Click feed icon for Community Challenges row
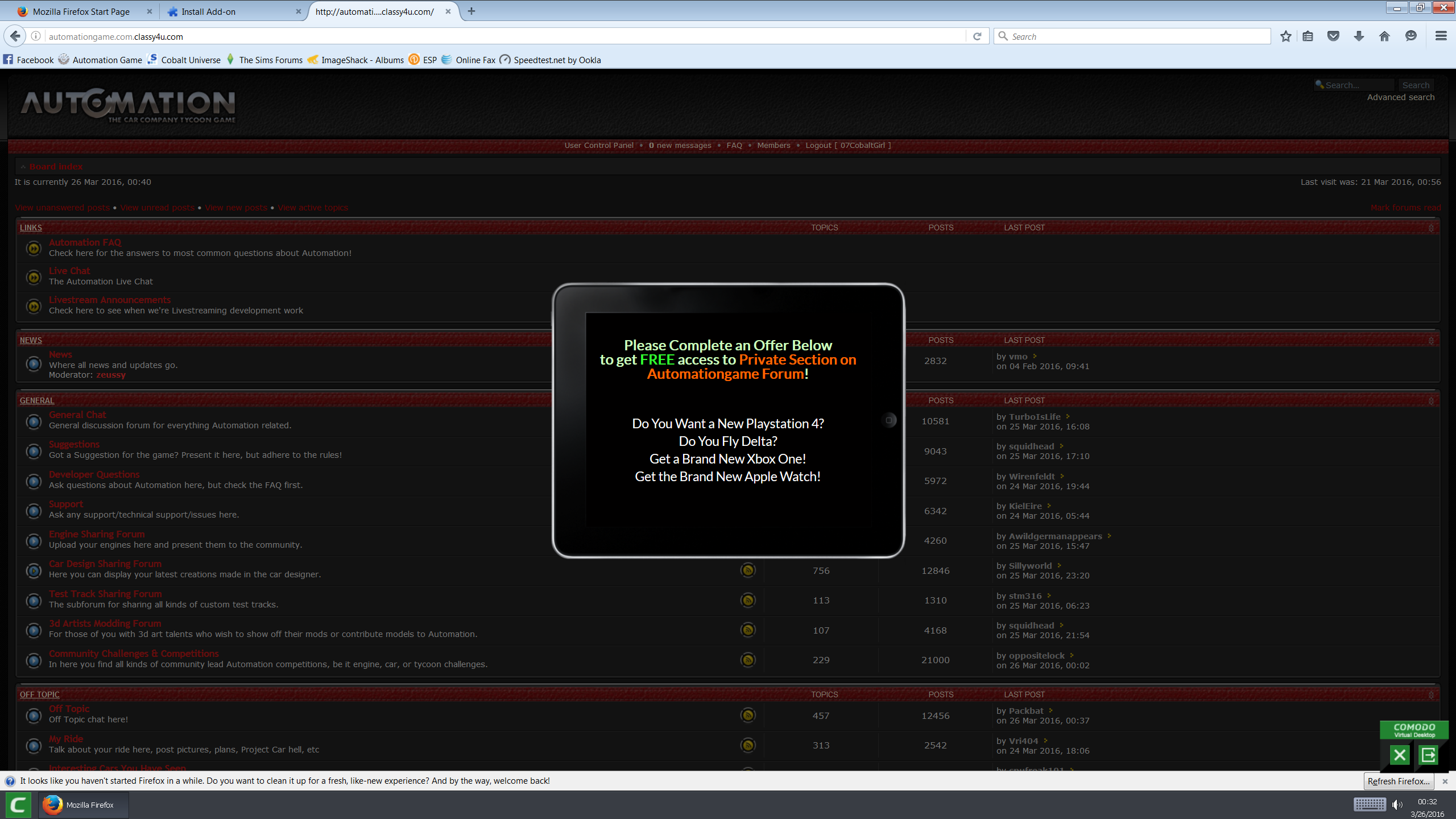 coord(748,660)
